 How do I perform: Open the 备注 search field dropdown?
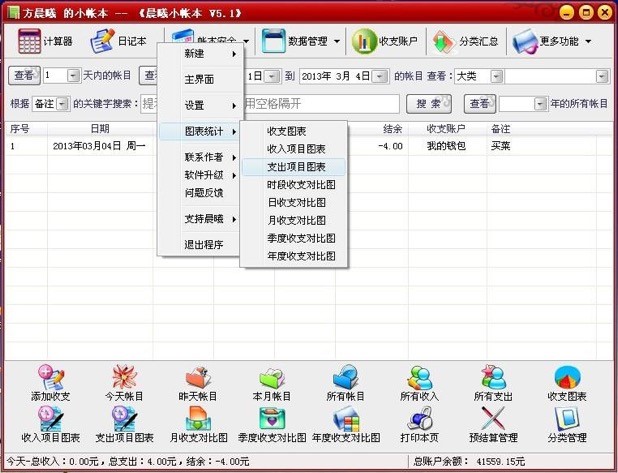62,104
